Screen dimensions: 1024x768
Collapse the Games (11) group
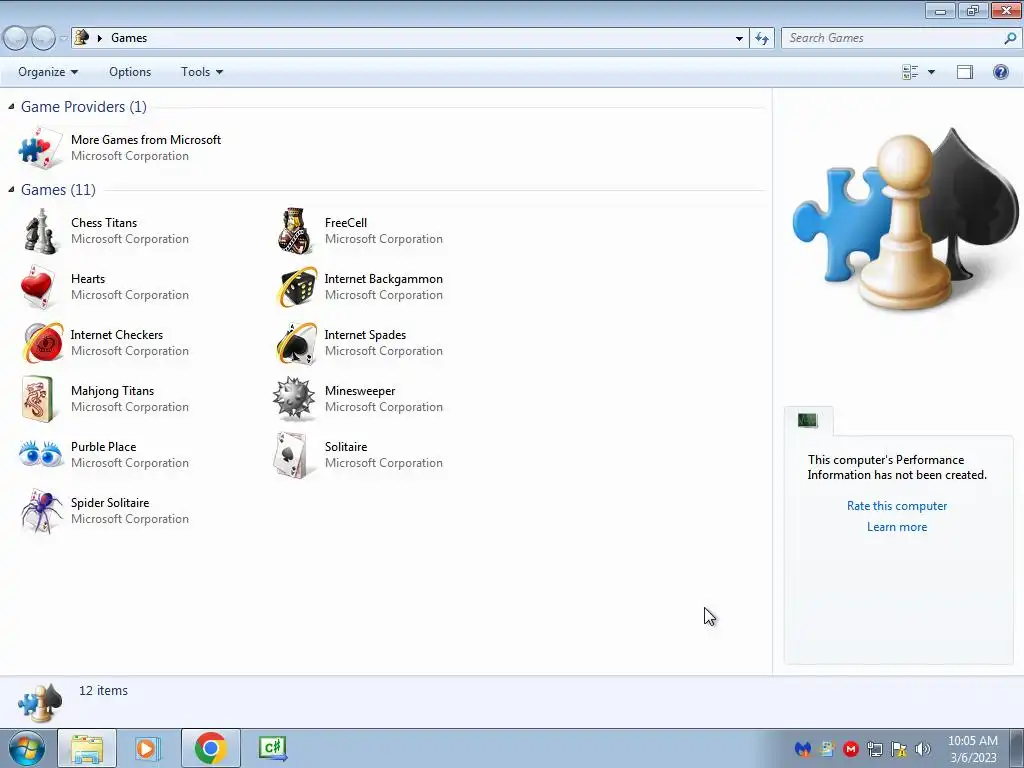11,189
